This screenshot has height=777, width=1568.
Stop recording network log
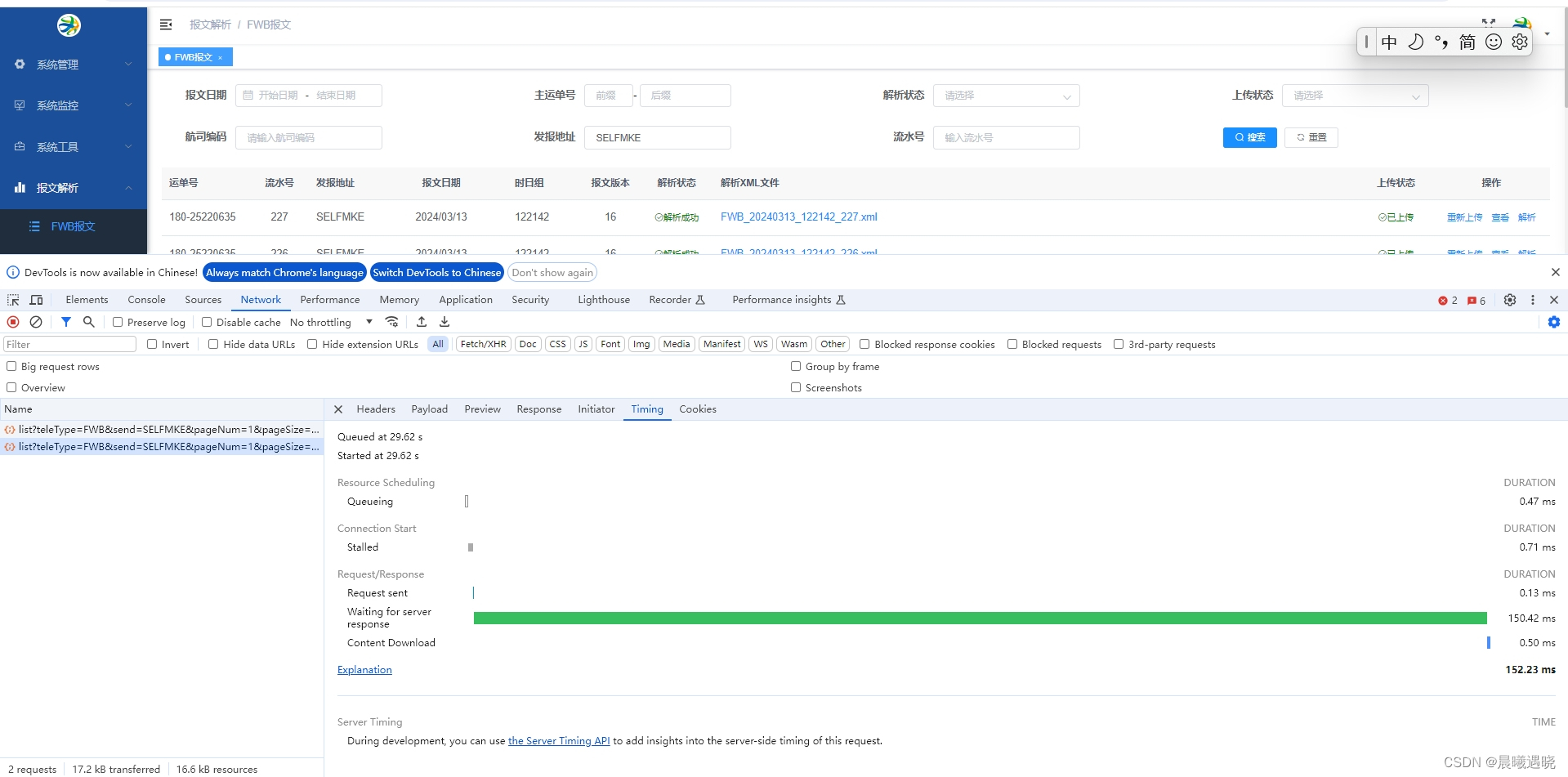tap(13, 322)
